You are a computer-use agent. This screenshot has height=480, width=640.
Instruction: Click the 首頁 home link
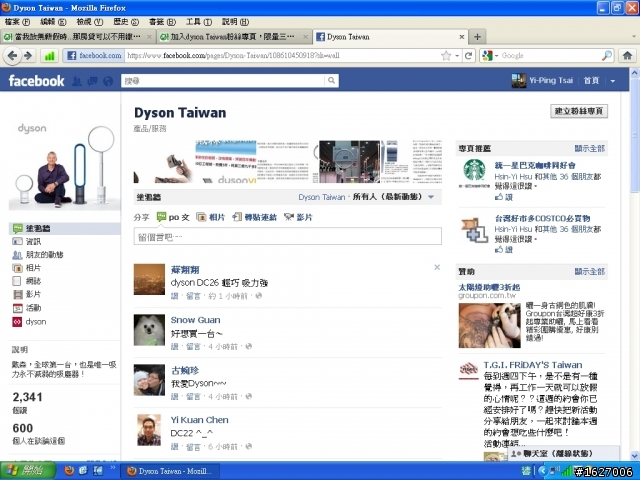[x=591, y=80]
